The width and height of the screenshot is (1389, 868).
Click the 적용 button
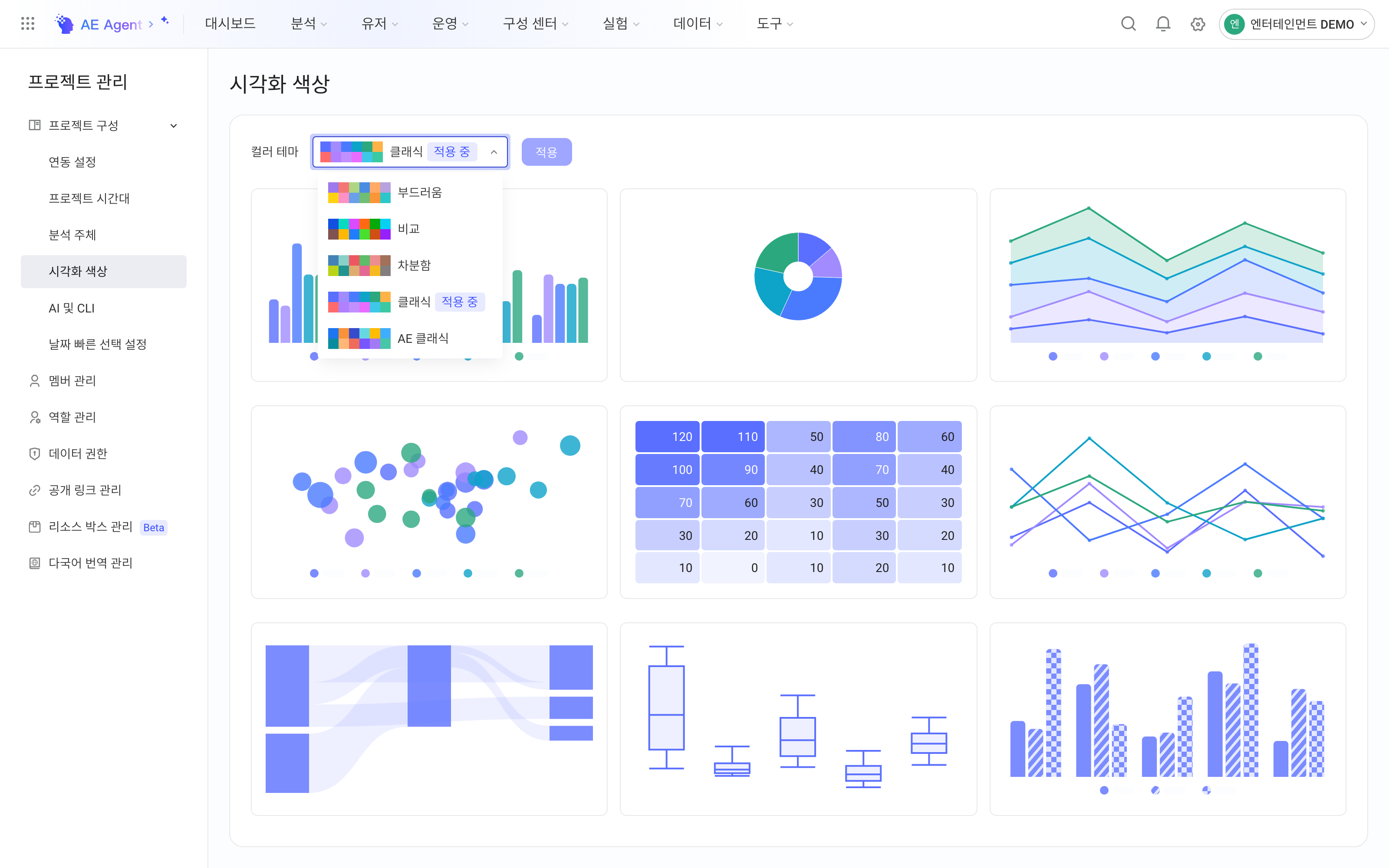point(546,152)
